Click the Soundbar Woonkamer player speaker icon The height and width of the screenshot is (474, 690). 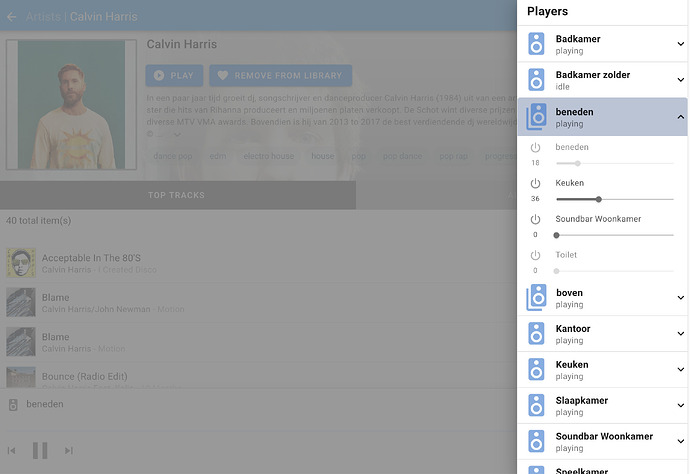coord(536,441)
